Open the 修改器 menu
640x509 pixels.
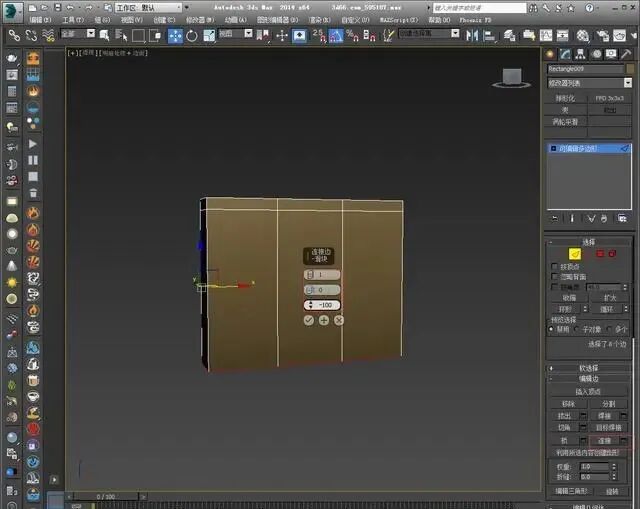200,20
